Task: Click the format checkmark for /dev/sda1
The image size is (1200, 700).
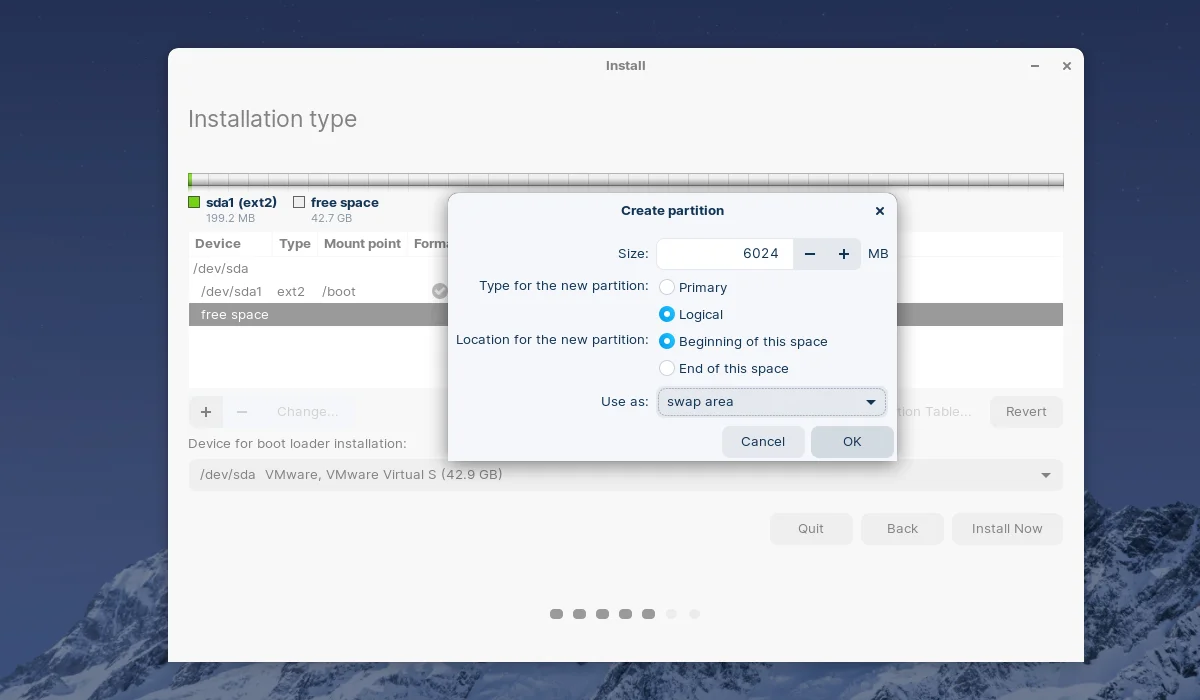Action: 439,291
